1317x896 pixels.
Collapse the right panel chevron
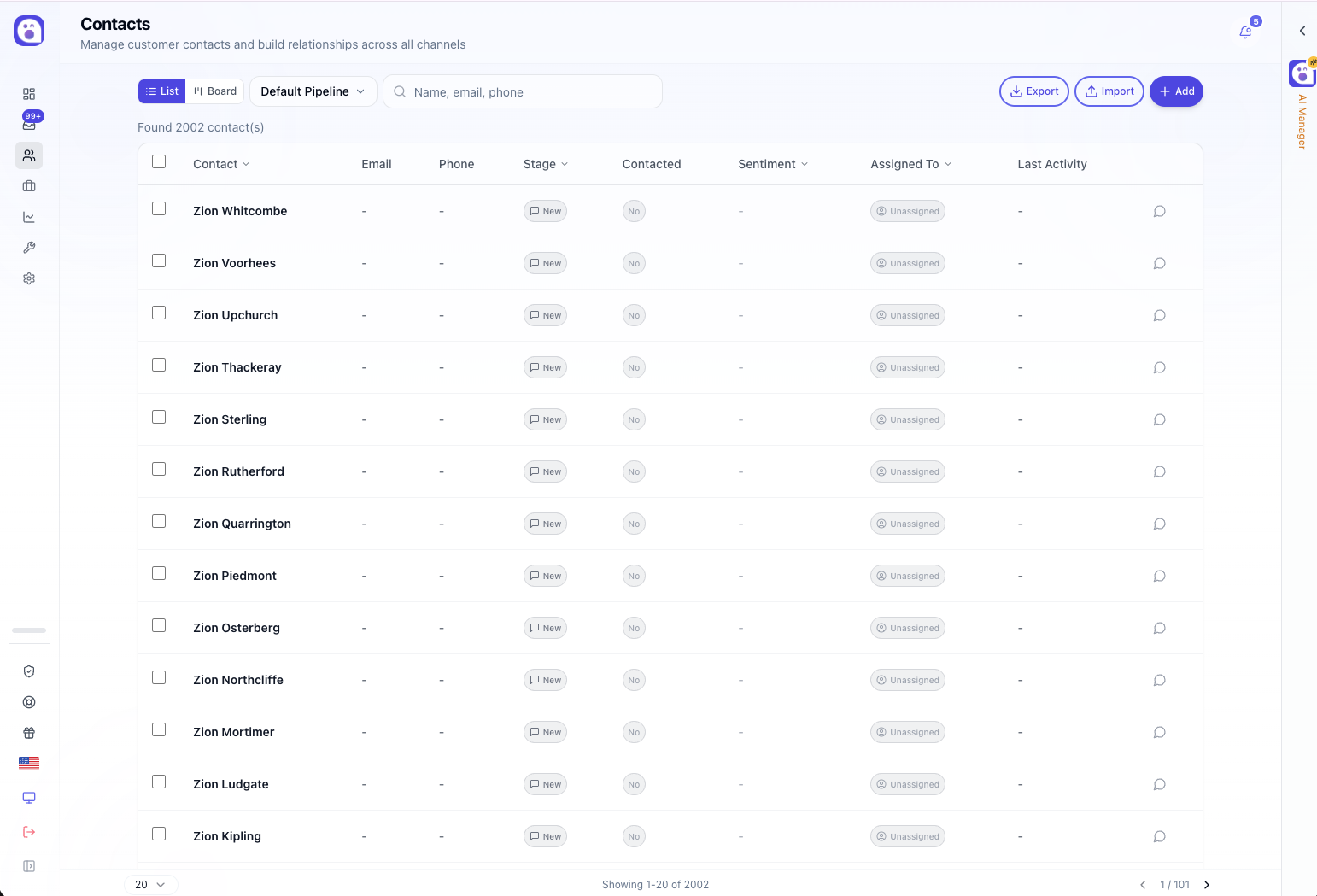click(x=1302, y=31)
